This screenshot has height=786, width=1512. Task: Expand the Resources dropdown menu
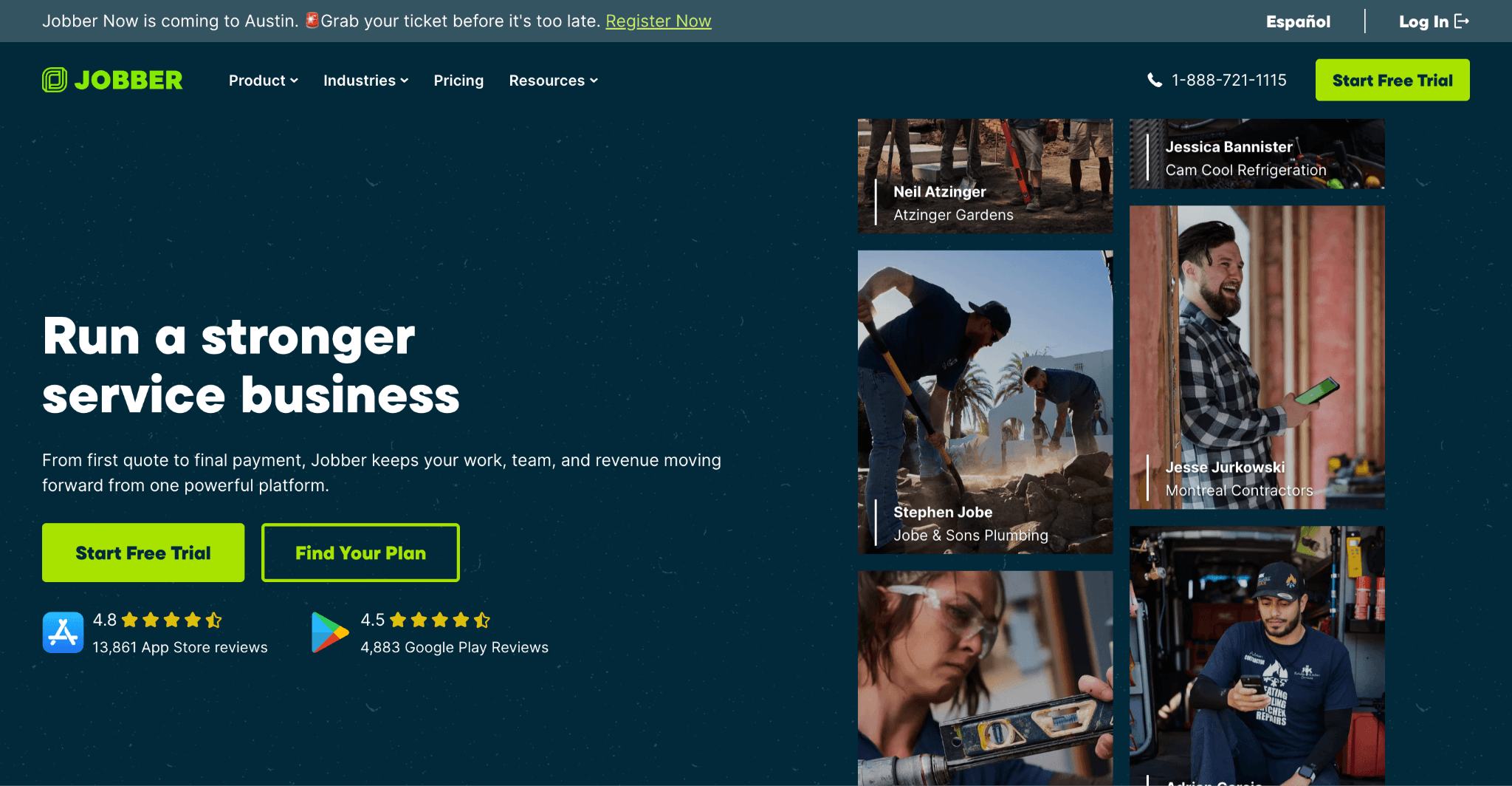tap(554, 81)
